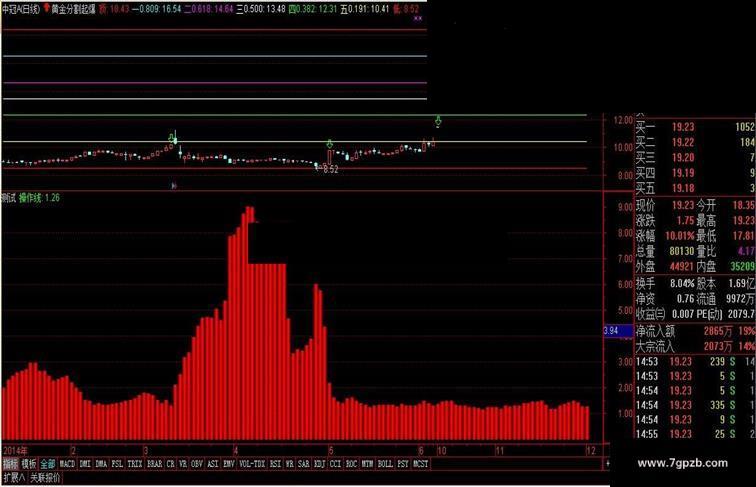Viewport: 756px width, 487px height.
Task: Click the 2014年 label on time axis
Action: pos(15,451)
